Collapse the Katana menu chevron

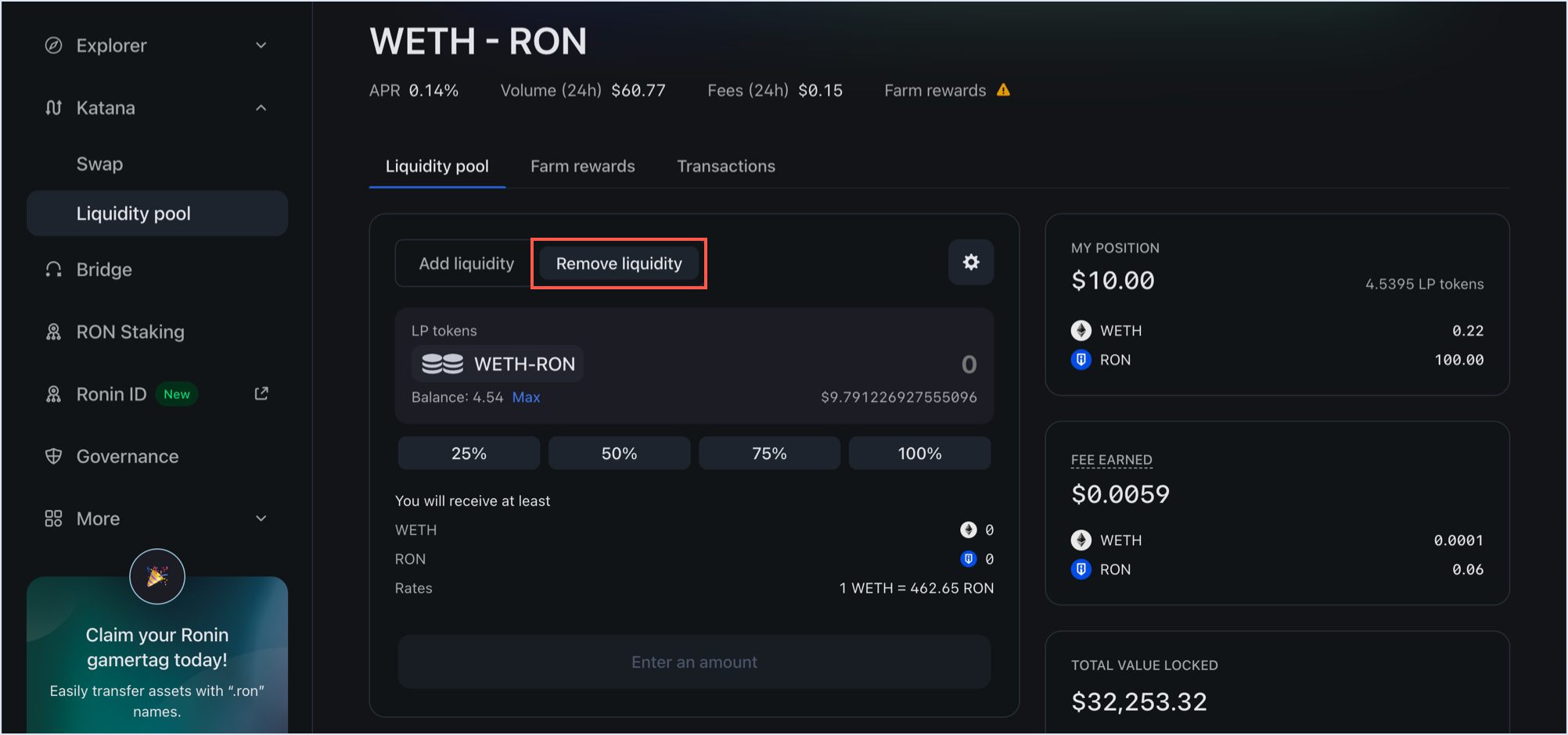tap(261, 108)
